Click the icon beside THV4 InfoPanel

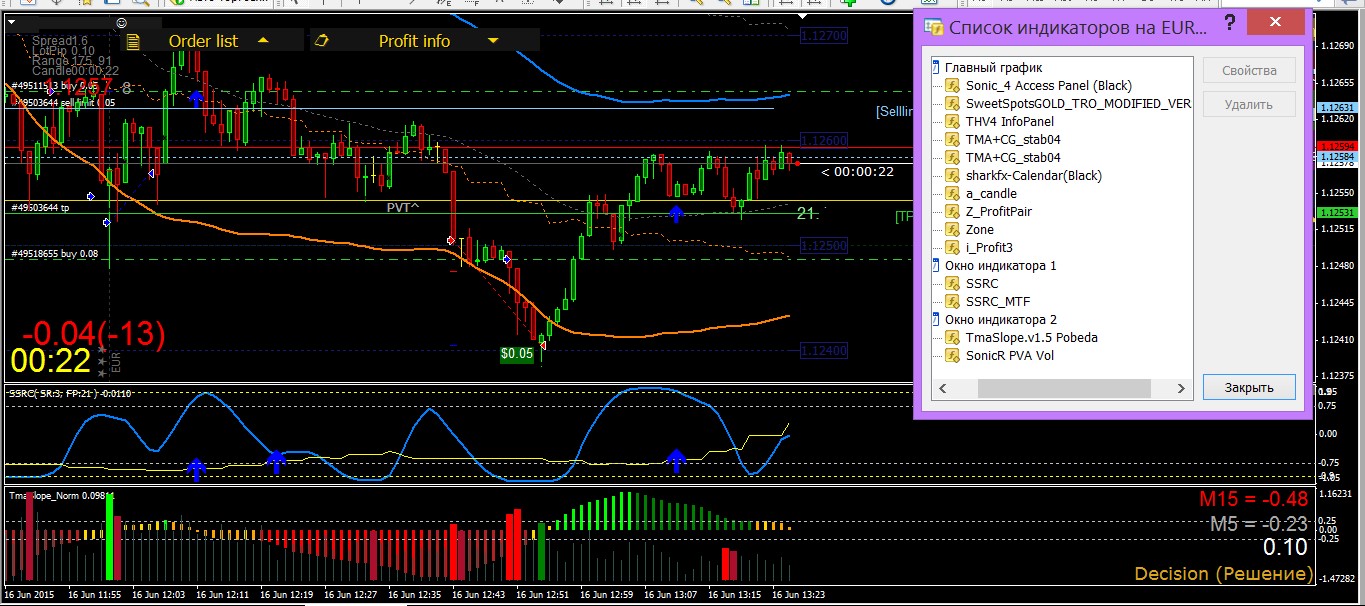click(x=953, y=122)
